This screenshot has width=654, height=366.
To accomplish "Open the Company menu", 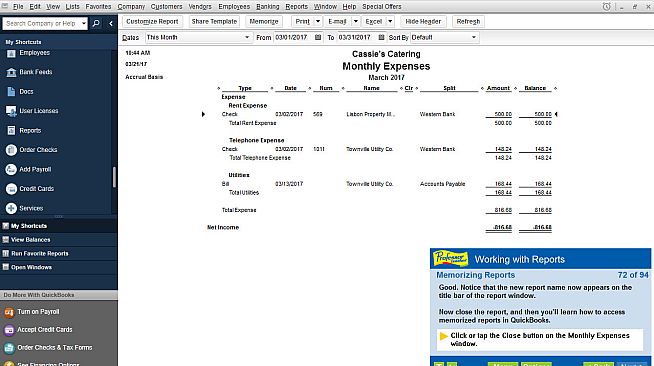I will click(x=131, y=7).
